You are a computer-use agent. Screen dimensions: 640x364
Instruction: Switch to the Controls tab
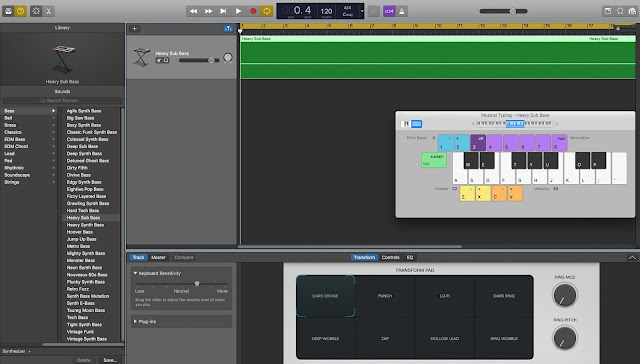point(391,257)
